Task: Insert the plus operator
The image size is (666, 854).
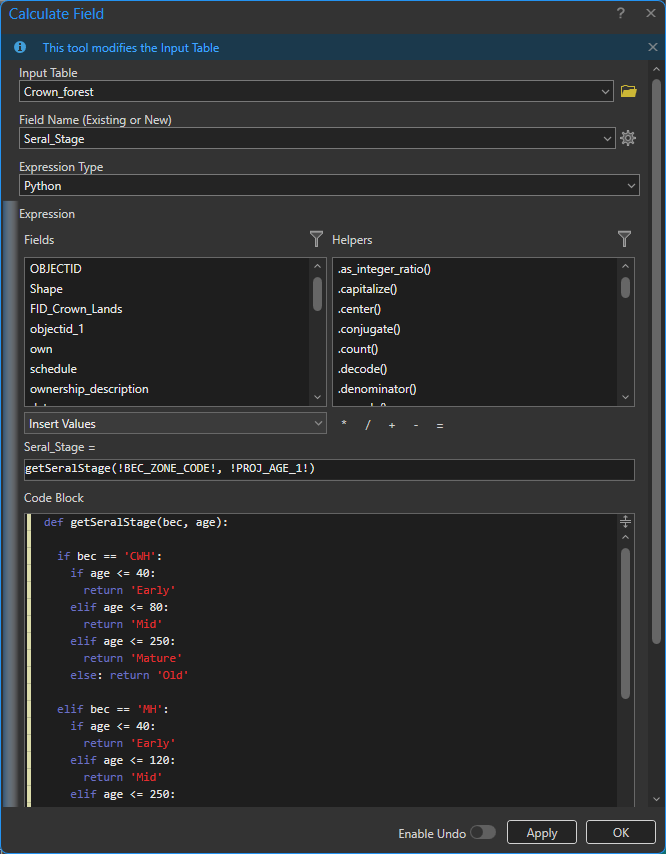Action: (x=392, y=425)
